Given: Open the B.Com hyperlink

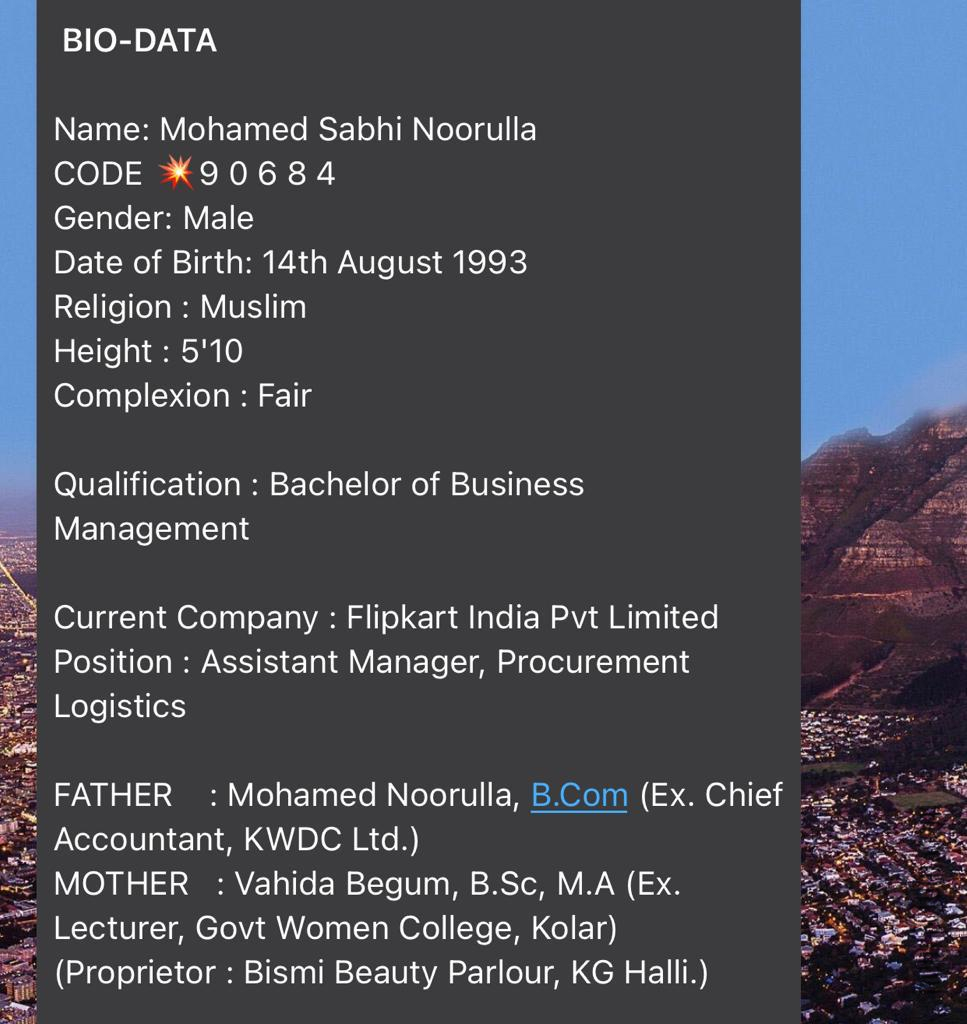Looking at the screenshot, I should pos(579,795).
